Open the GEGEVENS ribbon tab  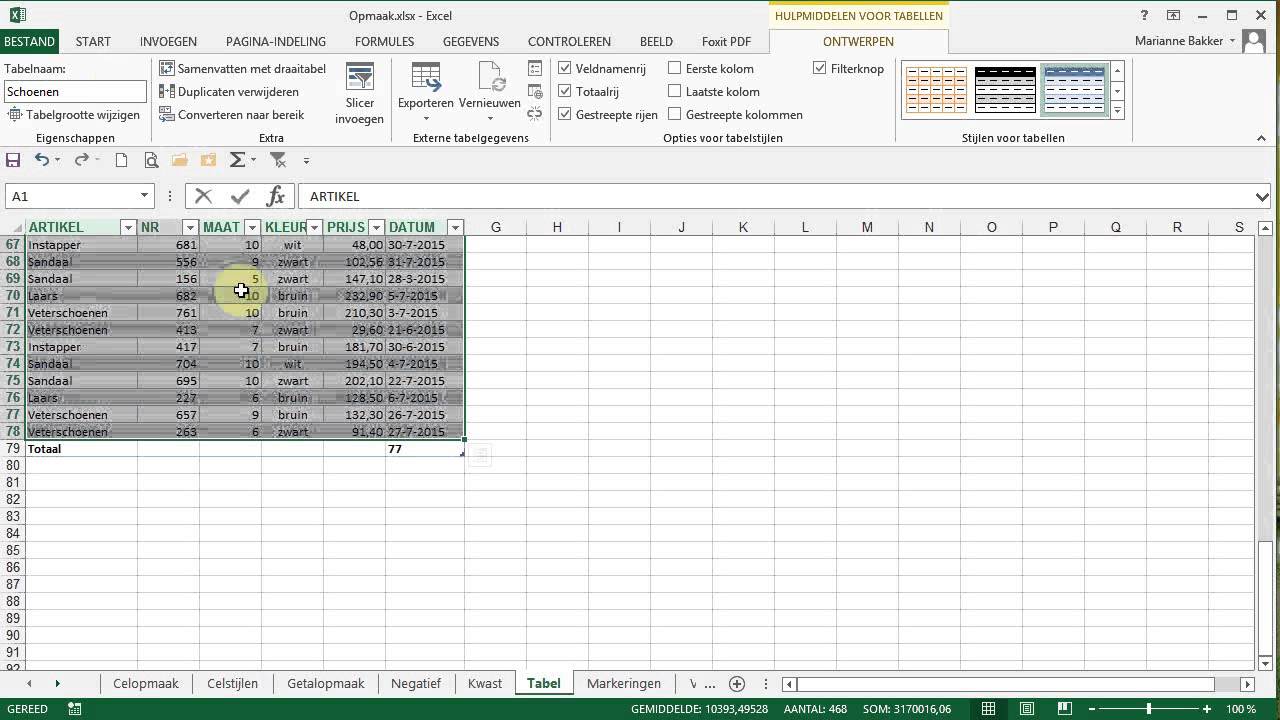471,41
